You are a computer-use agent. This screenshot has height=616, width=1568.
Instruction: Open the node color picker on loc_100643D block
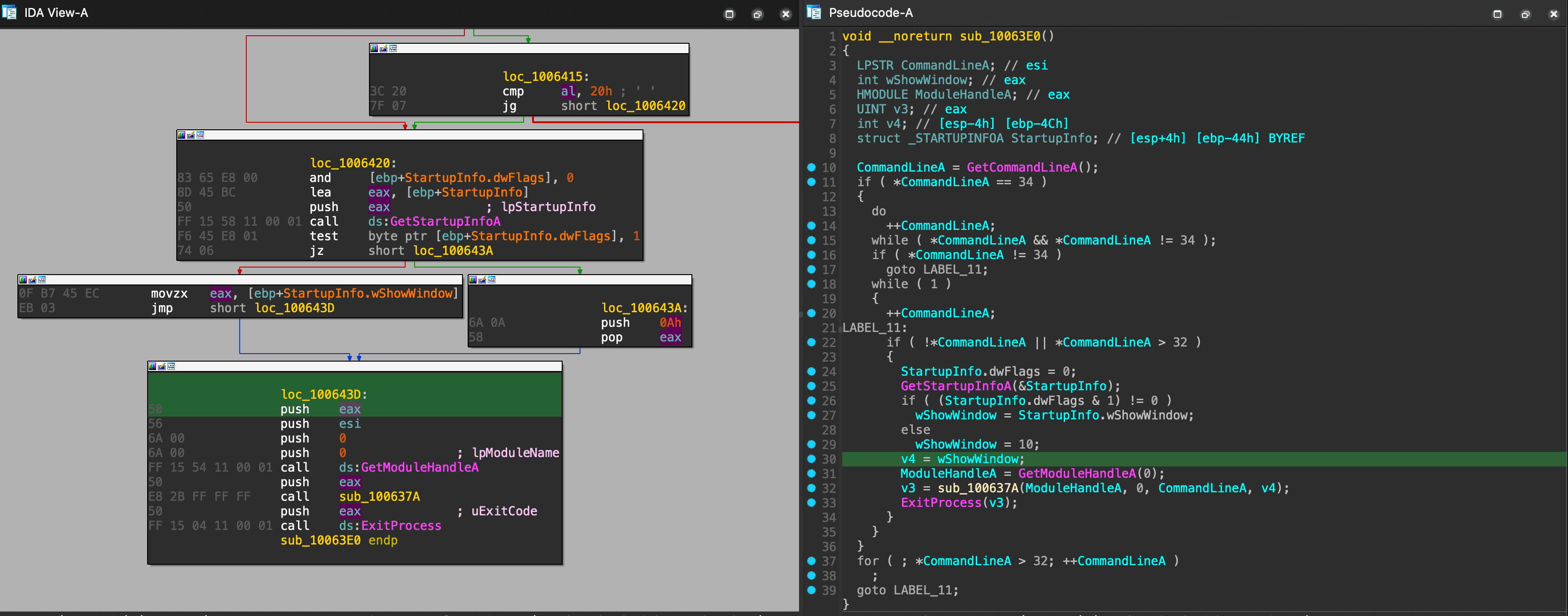(x=152, y=366)
